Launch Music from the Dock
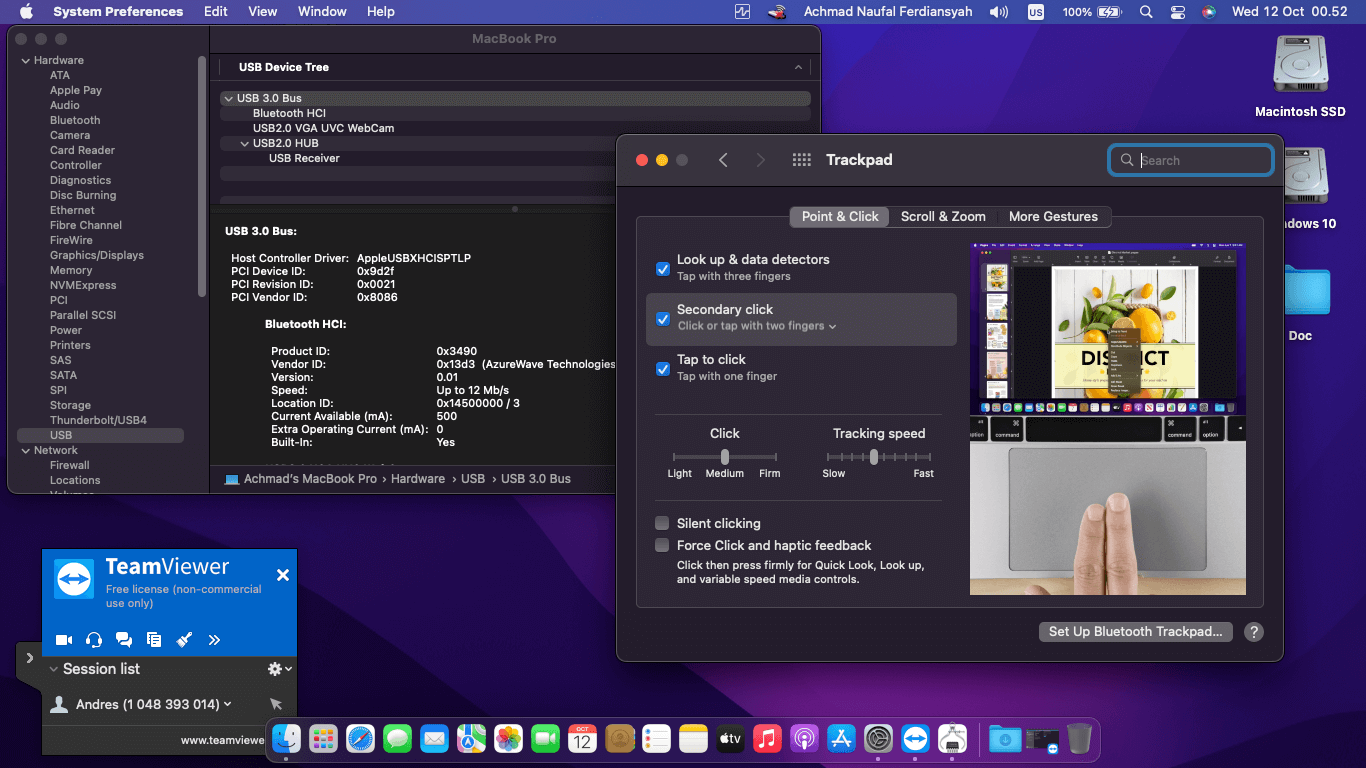1366x768 pixels. point(768,739)
